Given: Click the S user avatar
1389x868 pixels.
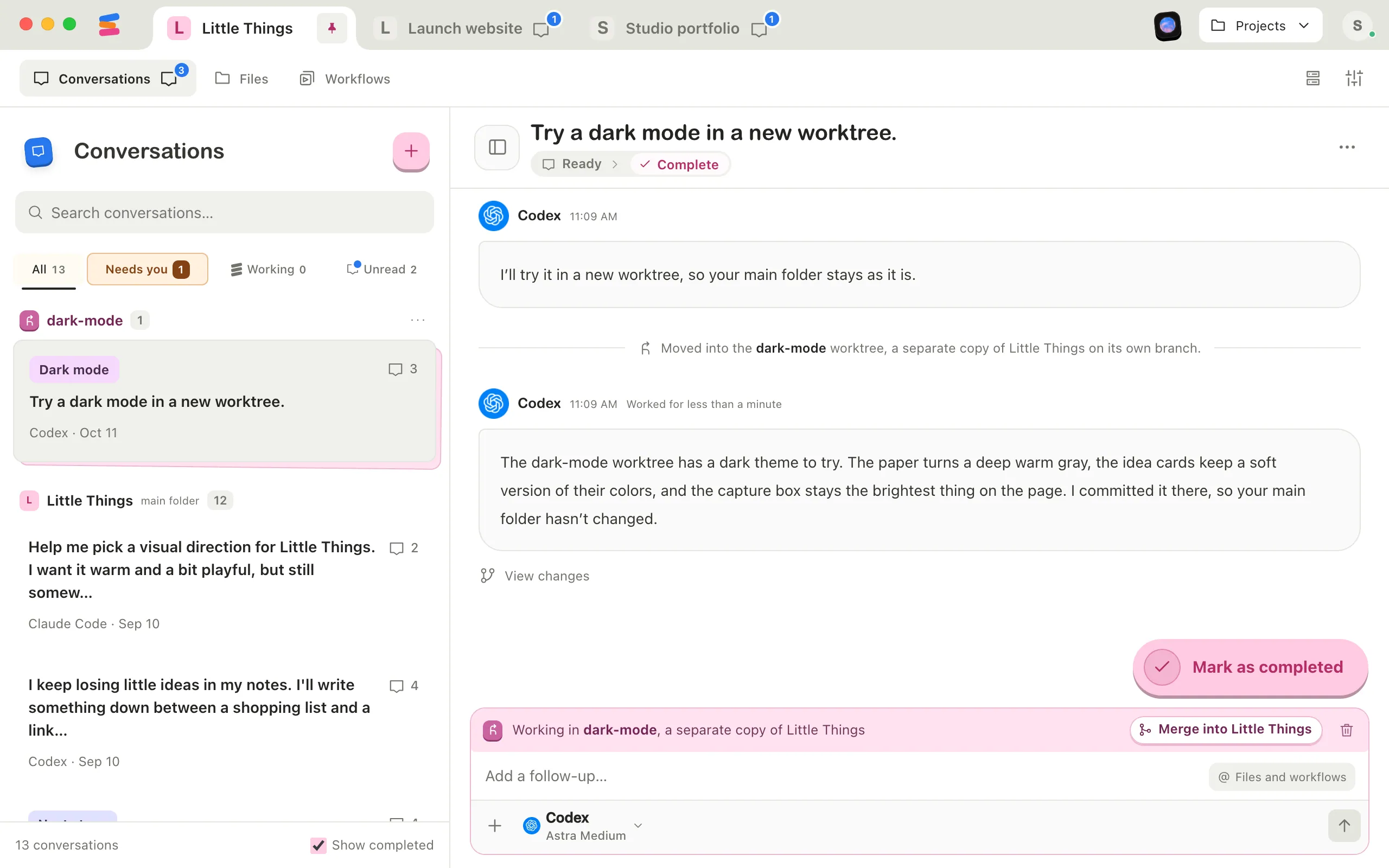Looking at the screenshot, I should click(x=1358, y=26).
